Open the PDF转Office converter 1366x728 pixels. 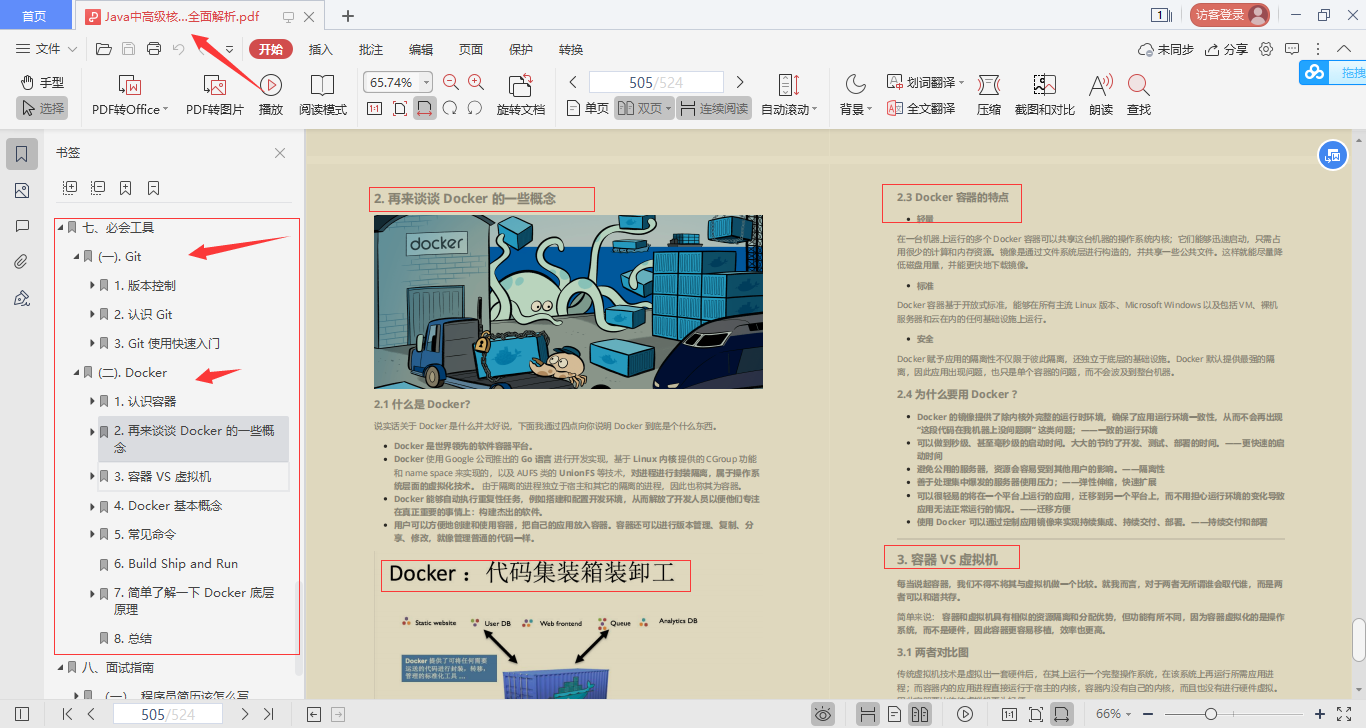(130, 96)
